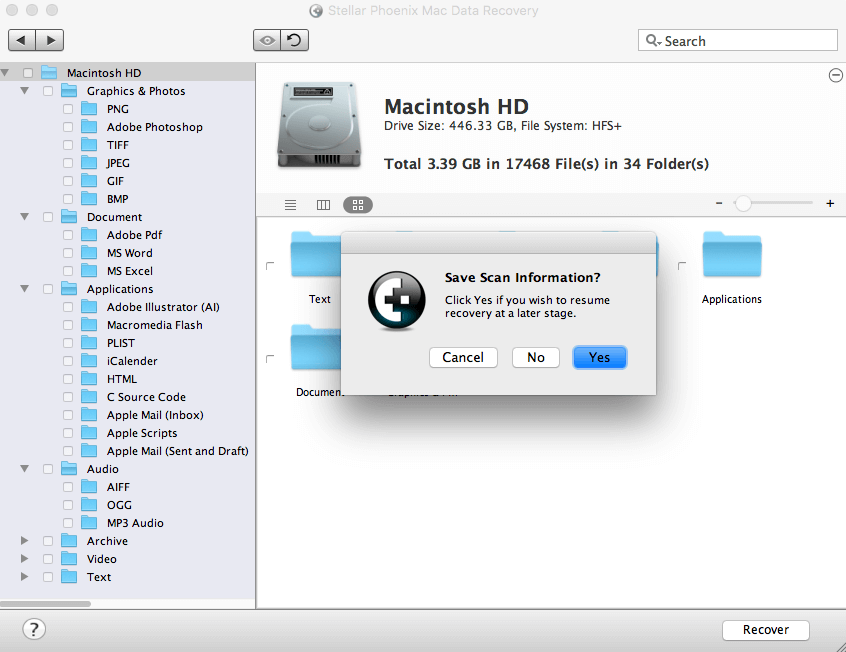
Task: Switch to list view
Action: [x=290, y=205]
